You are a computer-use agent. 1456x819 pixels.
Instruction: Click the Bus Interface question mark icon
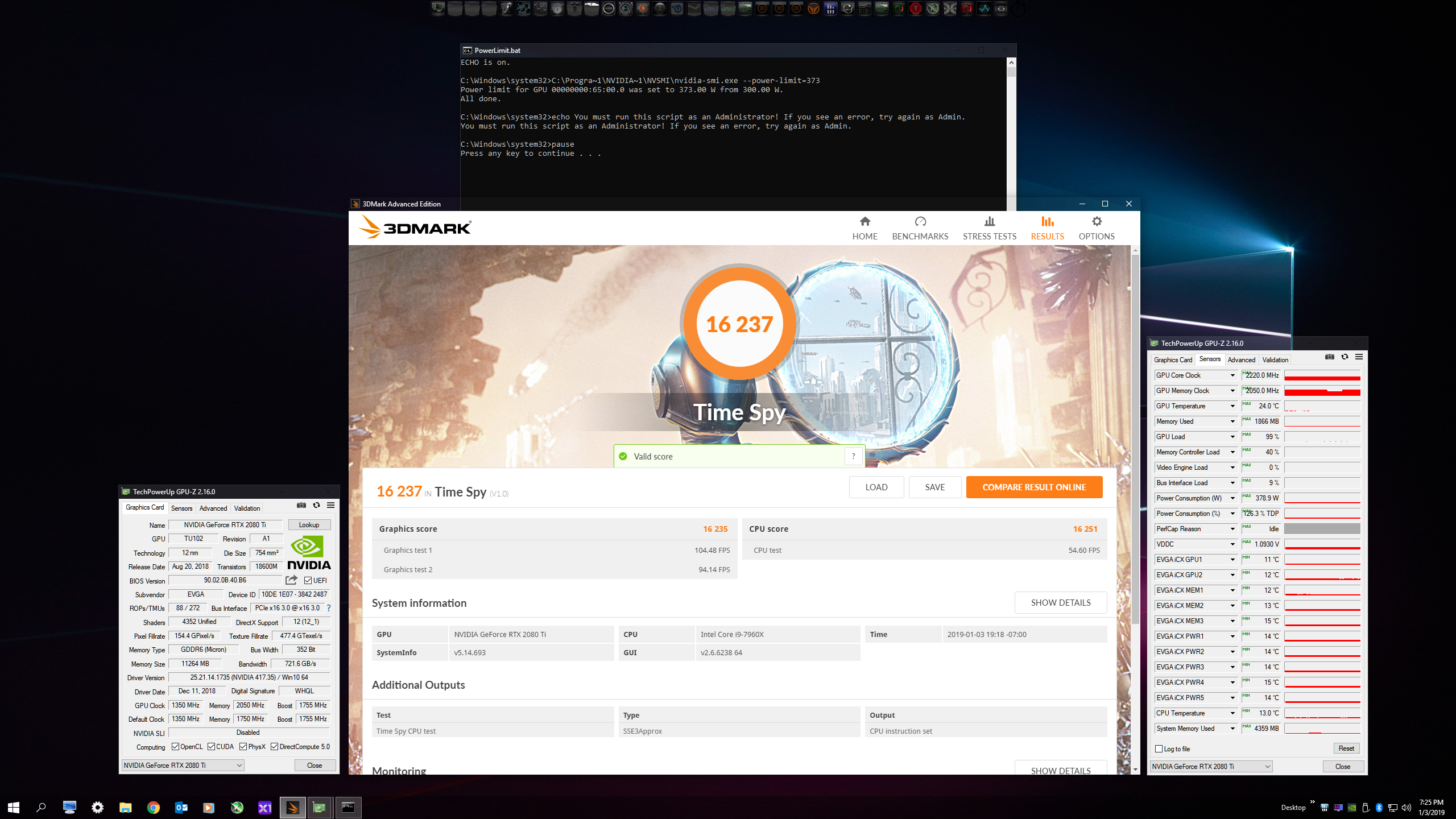[x=328, y=608]
